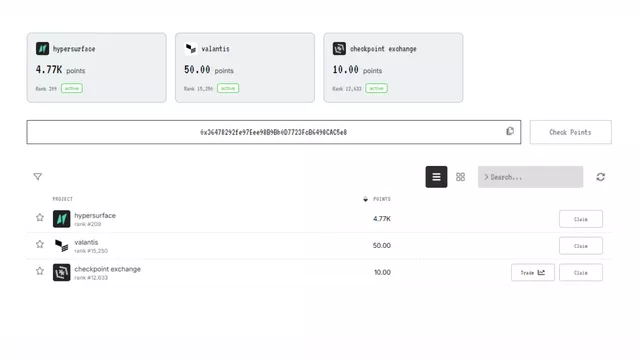The image size is (640, 360).
Task: Open the valantis 50.00 points card
Action: [245, 67]
